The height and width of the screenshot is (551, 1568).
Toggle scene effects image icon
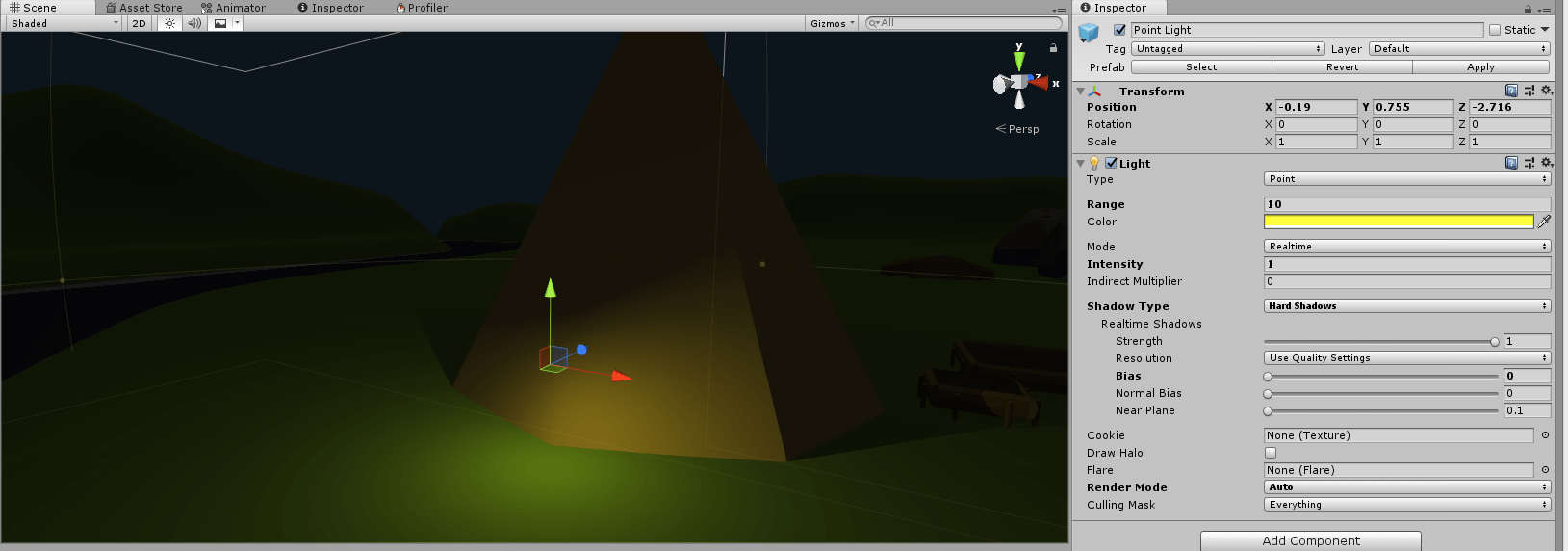220,23
